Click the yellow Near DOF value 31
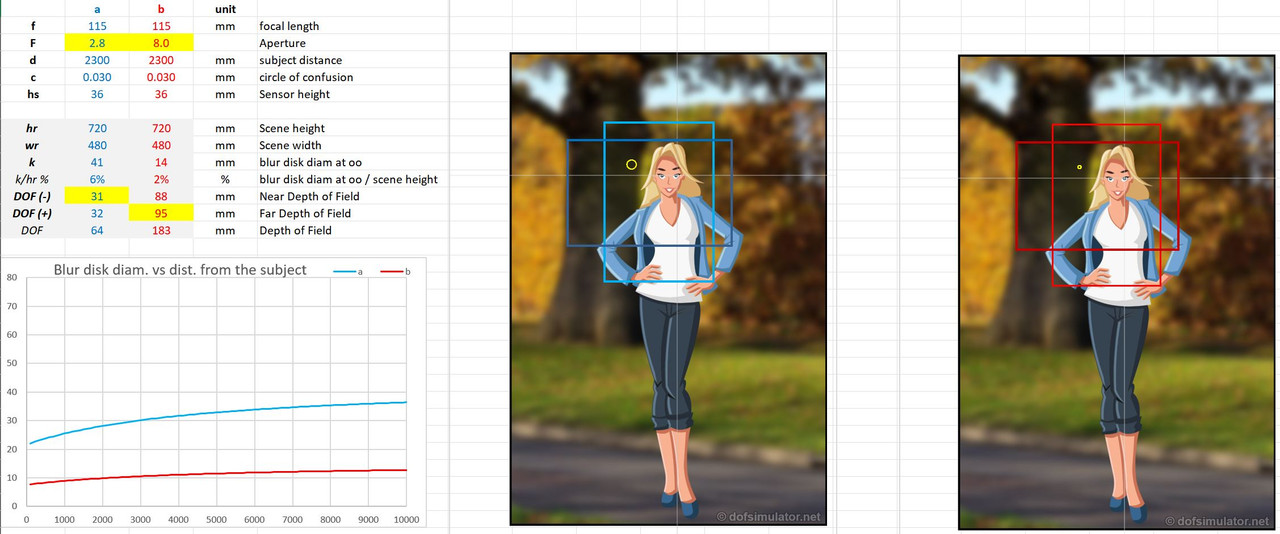Screen dimensions: 1280x534 tap(97, 197)
